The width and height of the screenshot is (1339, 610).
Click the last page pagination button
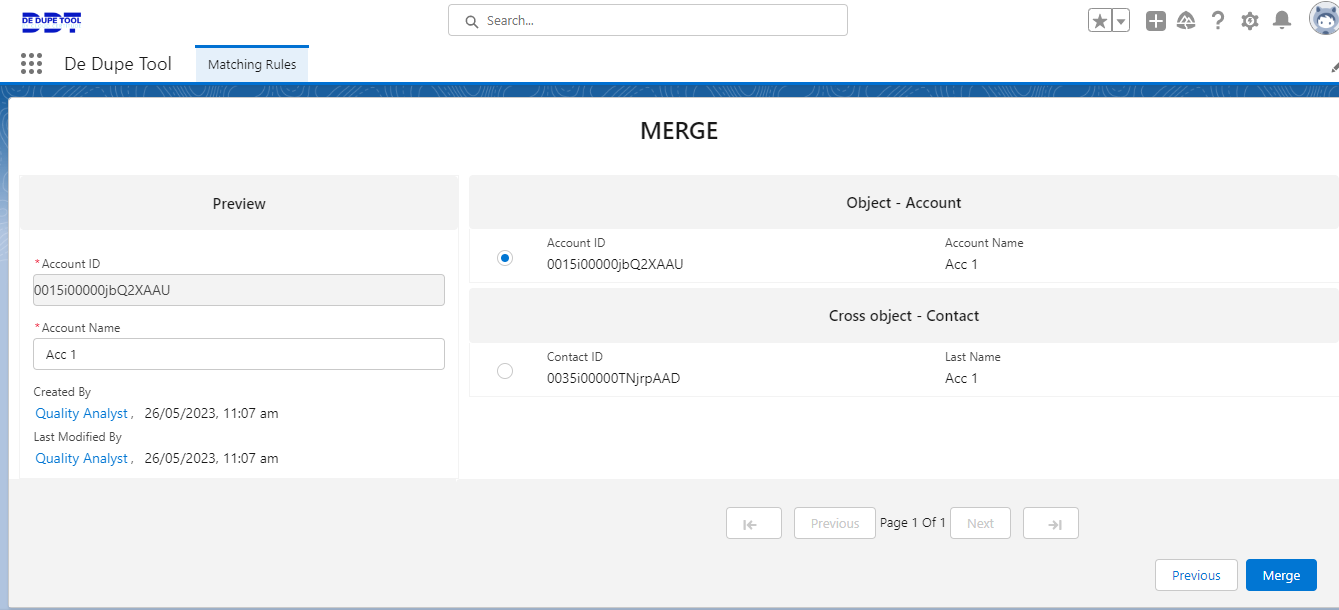click(x=1050, y=523)
